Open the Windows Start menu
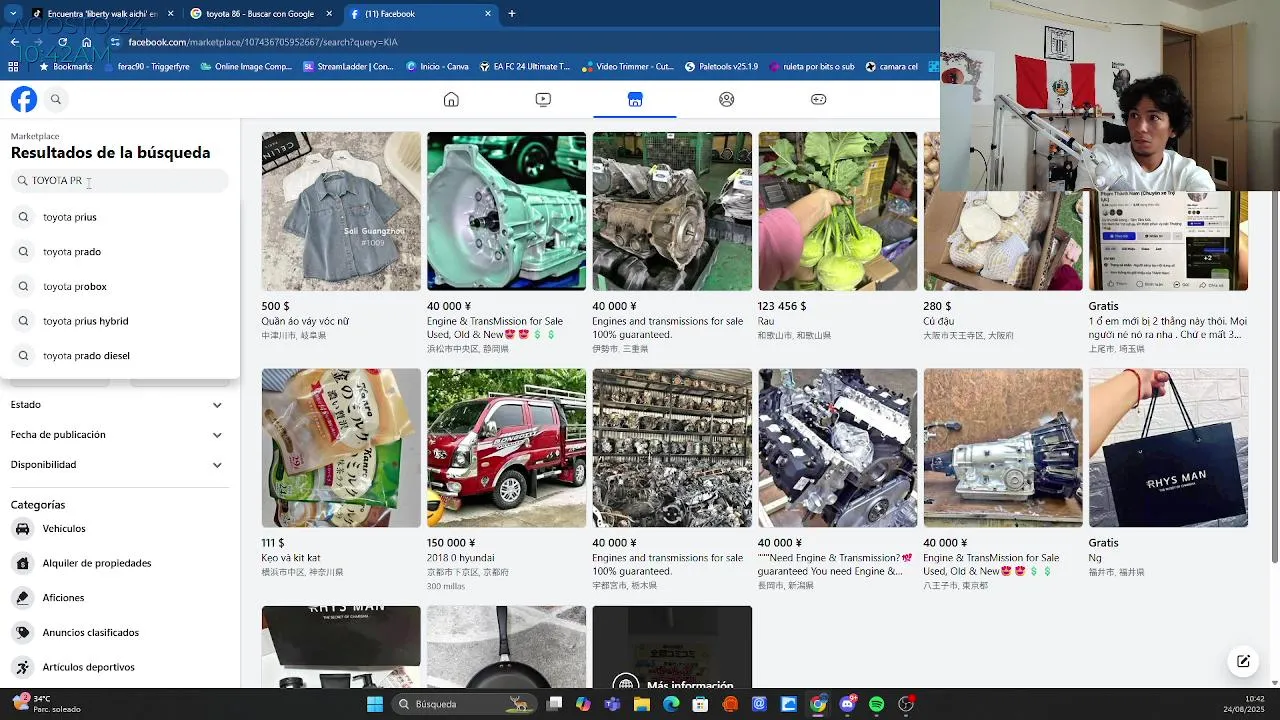 pos(375,704)
